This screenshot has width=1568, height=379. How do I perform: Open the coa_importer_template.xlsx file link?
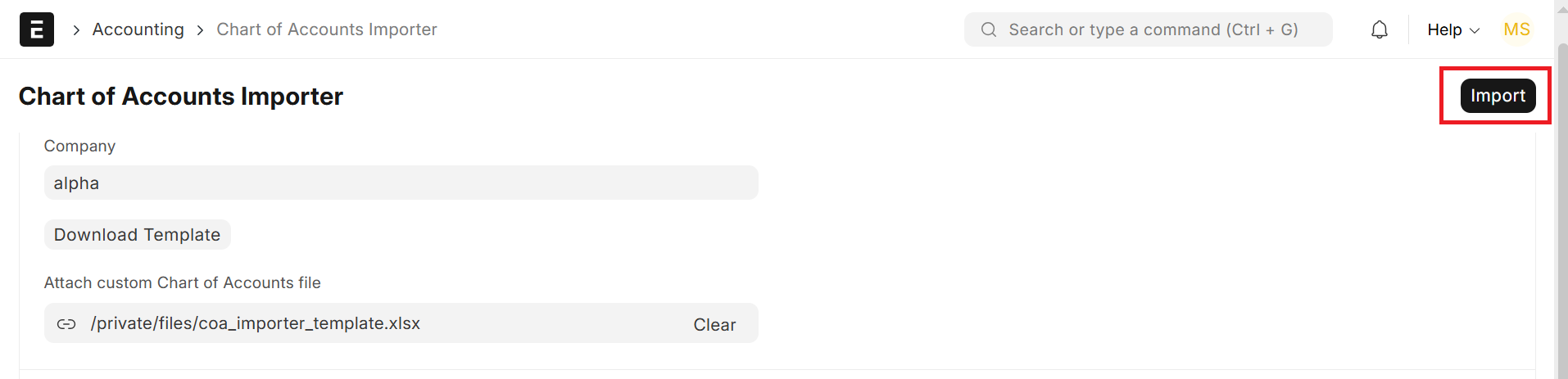coord(256,324)
